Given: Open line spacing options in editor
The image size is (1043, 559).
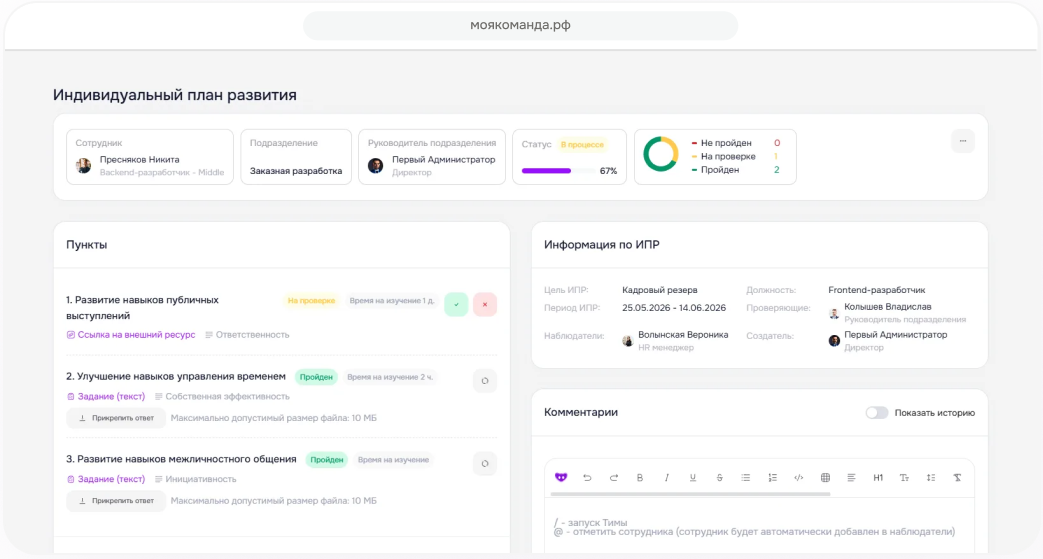Looking at the screenshot, I should click(x=931, y=478).
